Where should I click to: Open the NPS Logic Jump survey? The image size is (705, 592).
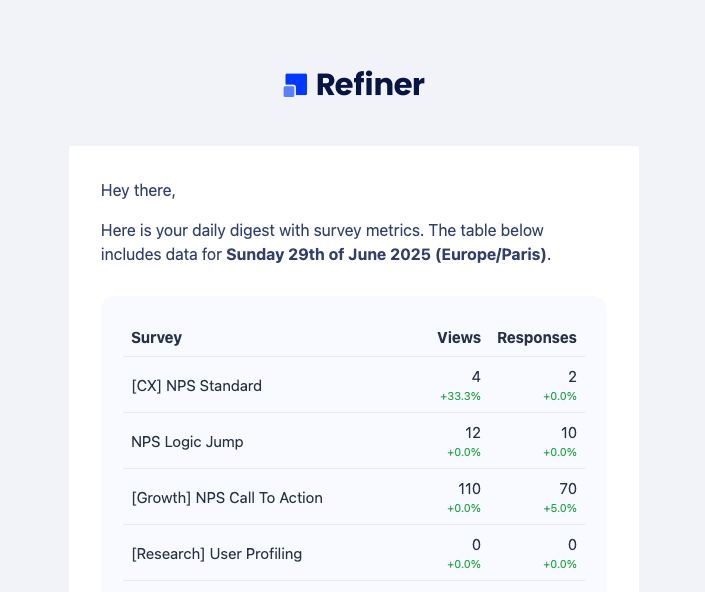pyautogui.click(x=187, y=442)
